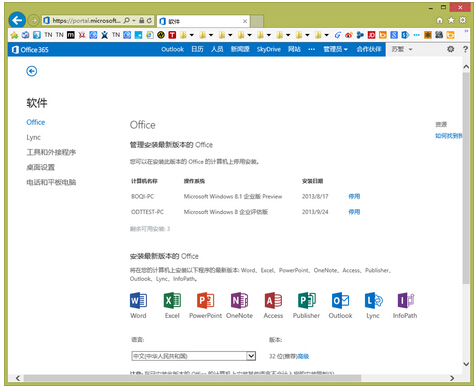Open 网站 in the top navigation
Viewport: 476px width, 388px height.
pyautogui.click(x=294, y=49)
